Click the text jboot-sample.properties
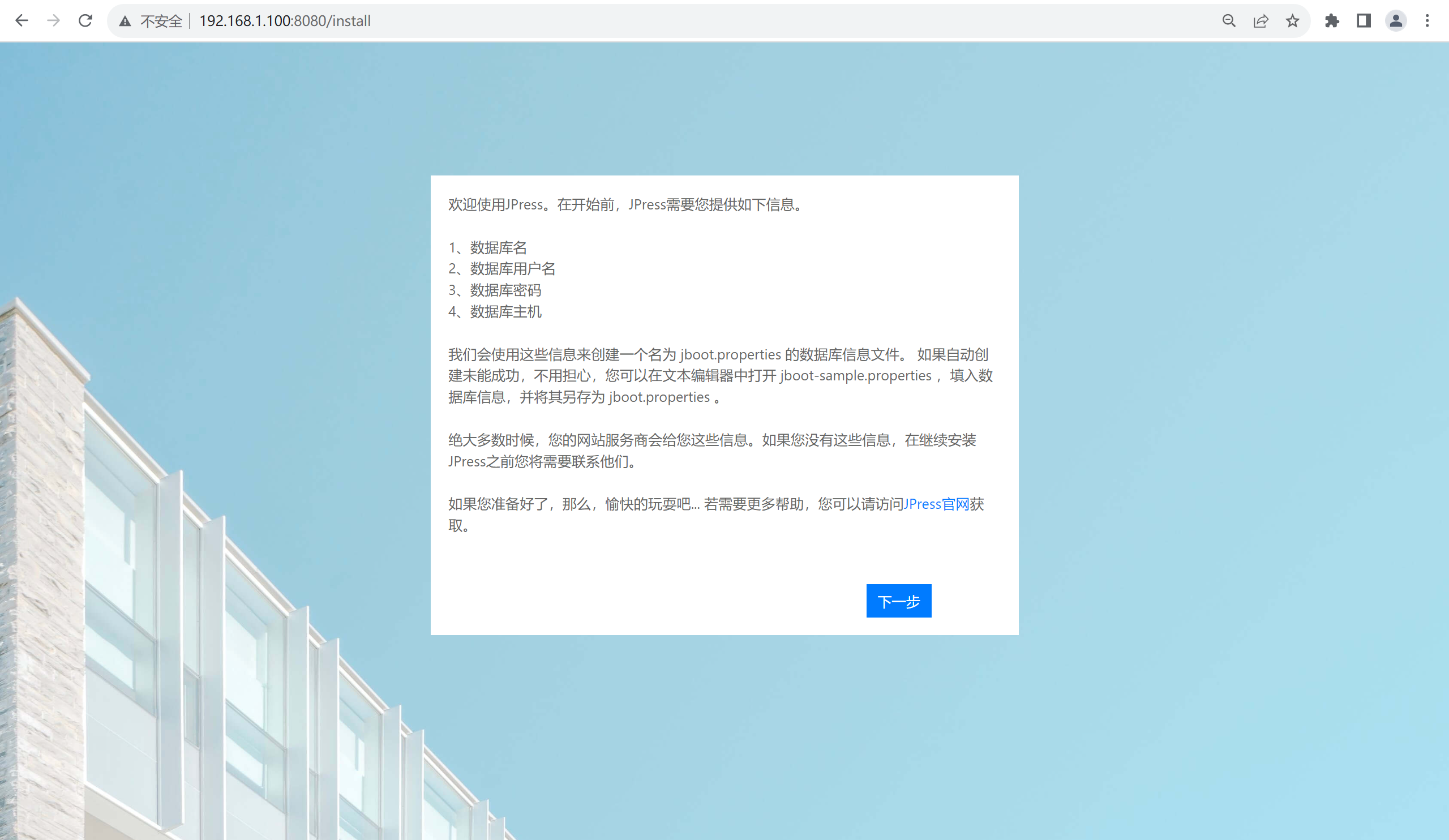Image resolution: width=1449 pixels, height=840 pixels. coord(856,376)
